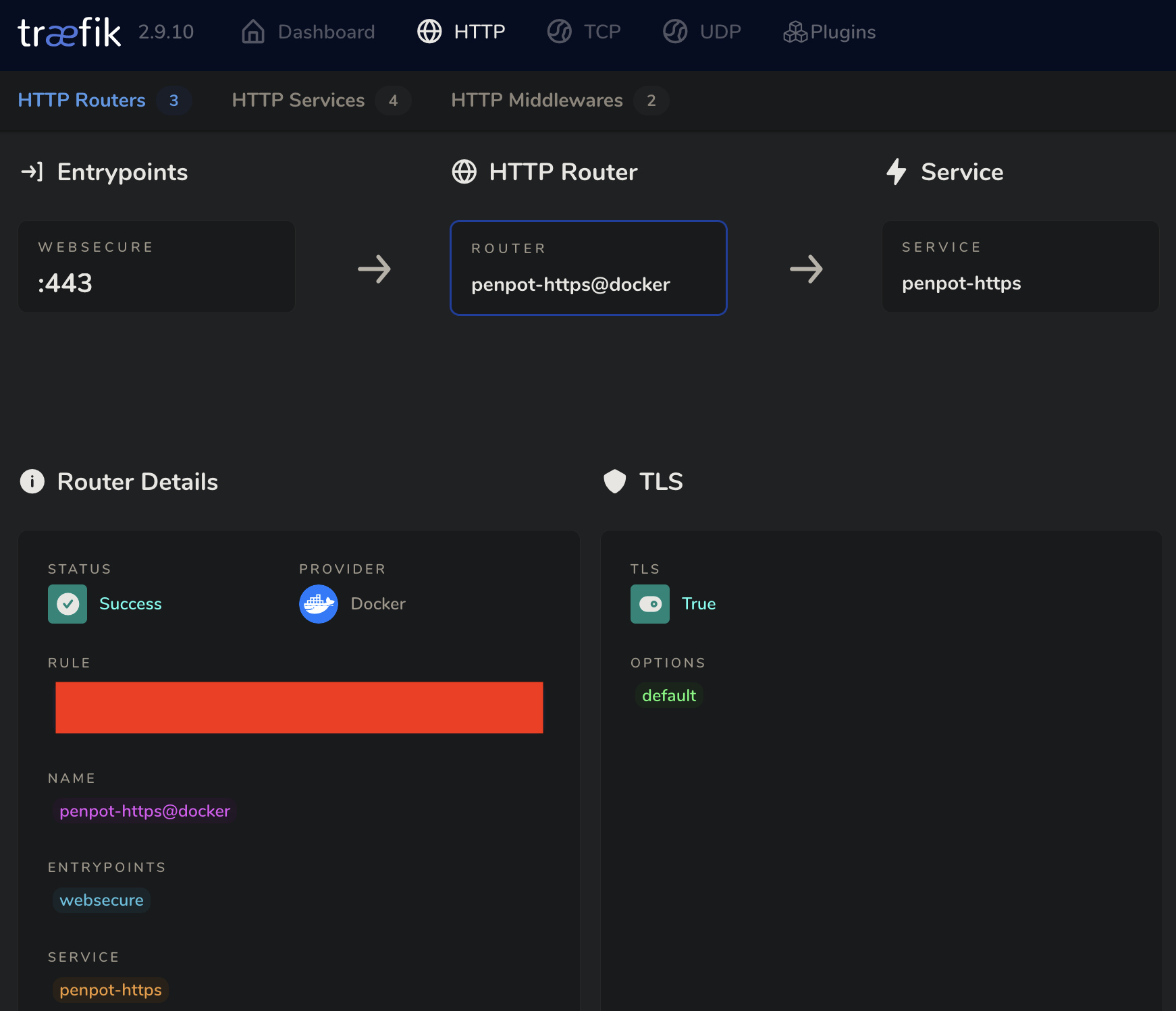This screenshot has height=1011, width=1176.
Task: Click the HTTP Router heading text
Action: 564,172
